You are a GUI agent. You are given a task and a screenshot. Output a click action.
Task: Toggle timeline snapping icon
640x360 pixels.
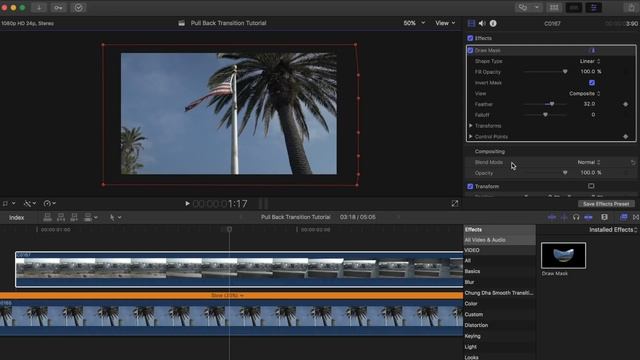coord(588,217)
